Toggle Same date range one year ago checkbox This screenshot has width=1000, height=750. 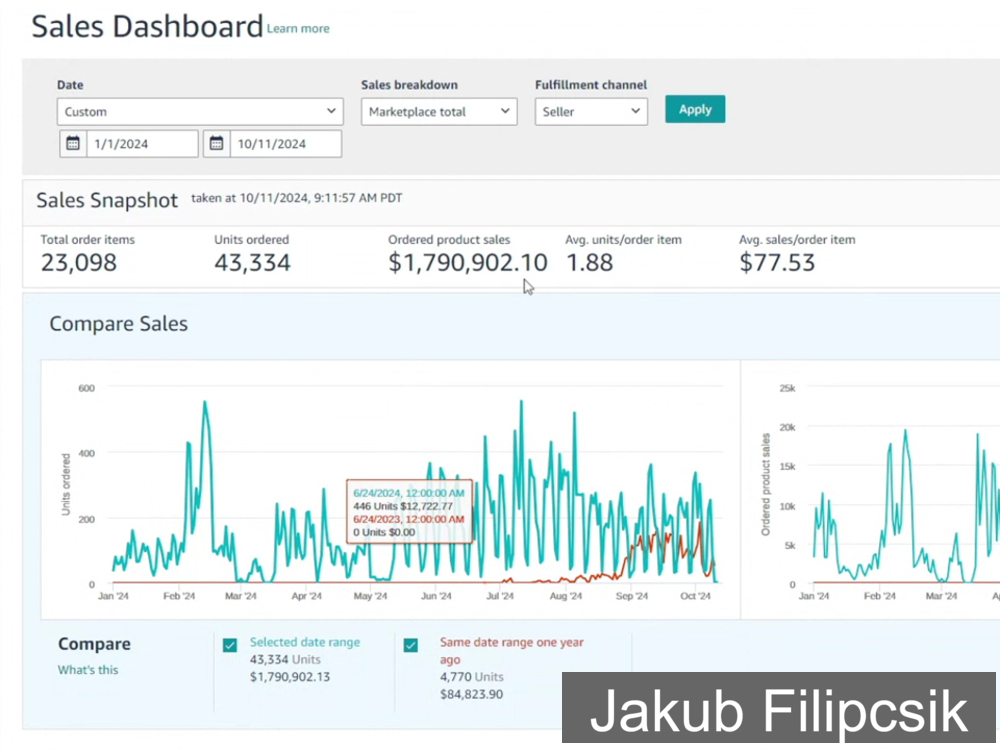click(411, 645)
